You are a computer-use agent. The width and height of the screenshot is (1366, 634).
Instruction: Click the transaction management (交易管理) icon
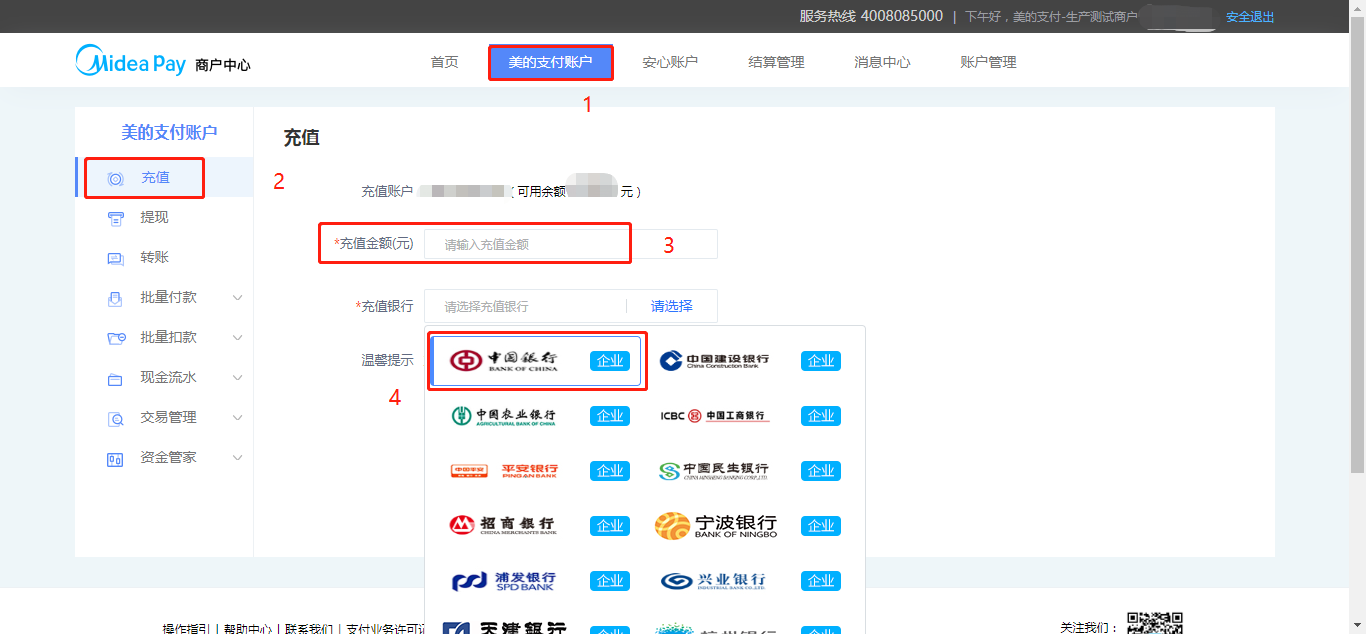(116, 418)
